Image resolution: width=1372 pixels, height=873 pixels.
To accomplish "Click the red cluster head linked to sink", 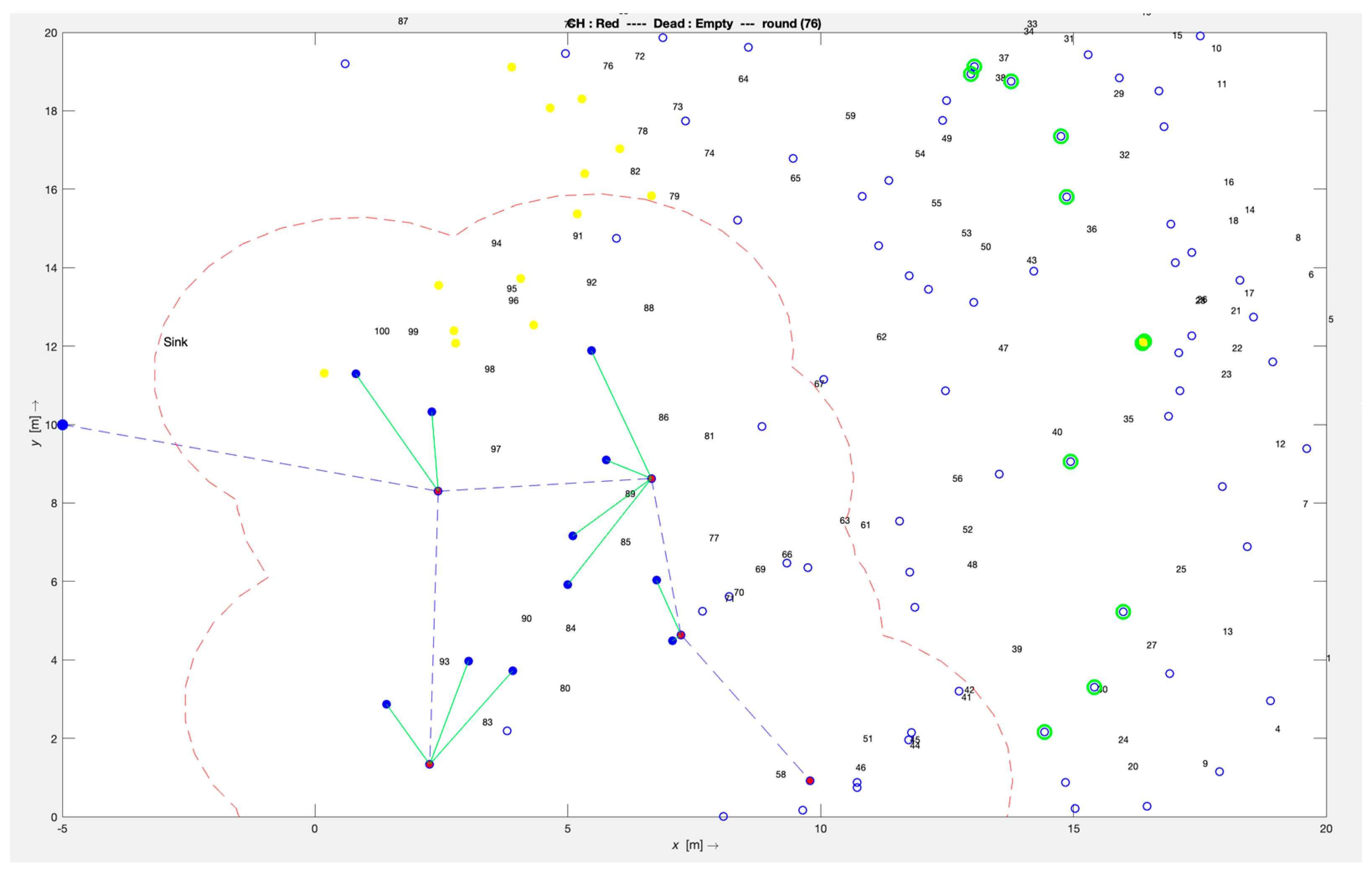I will click(438, 491).
